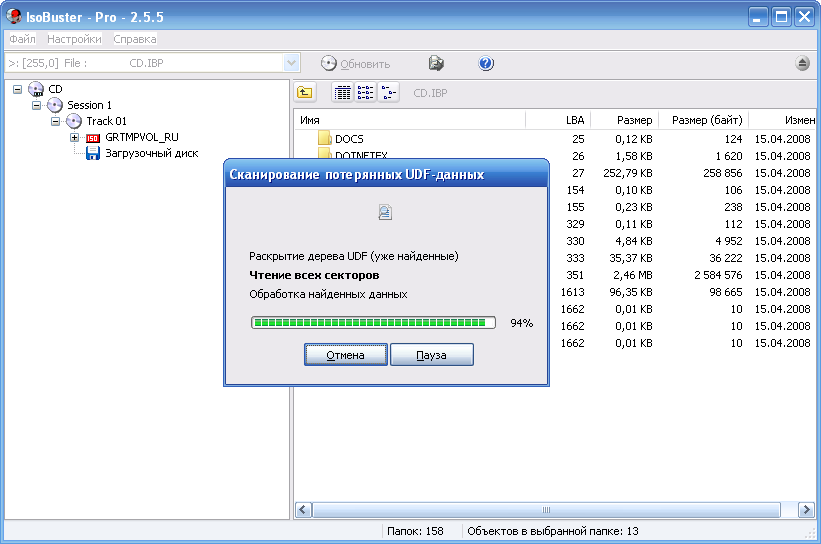Click the LBA value 1613
This screenshot has height=544, width=821.
pos(572,292)
